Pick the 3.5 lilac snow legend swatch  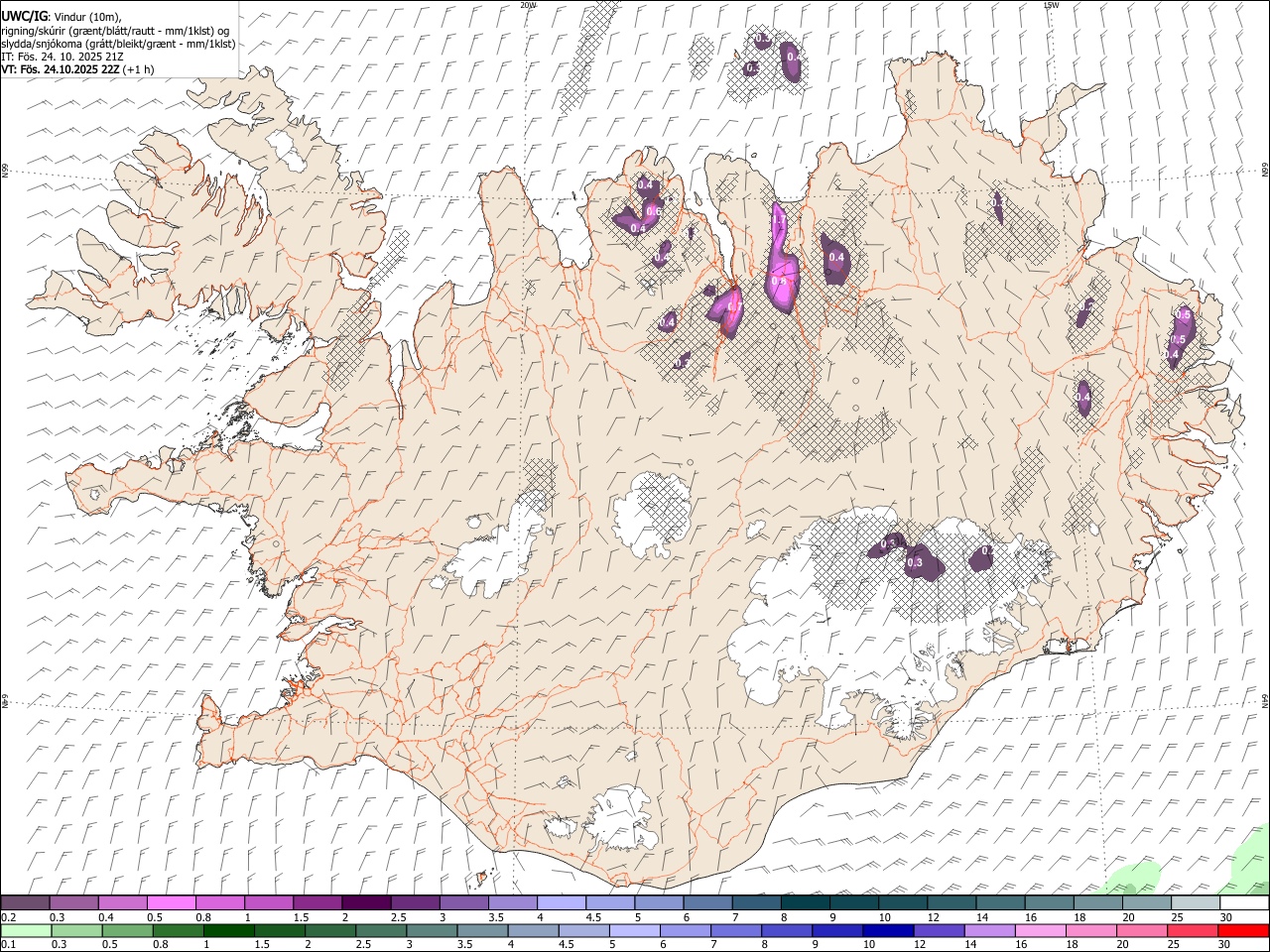[513, 902]
